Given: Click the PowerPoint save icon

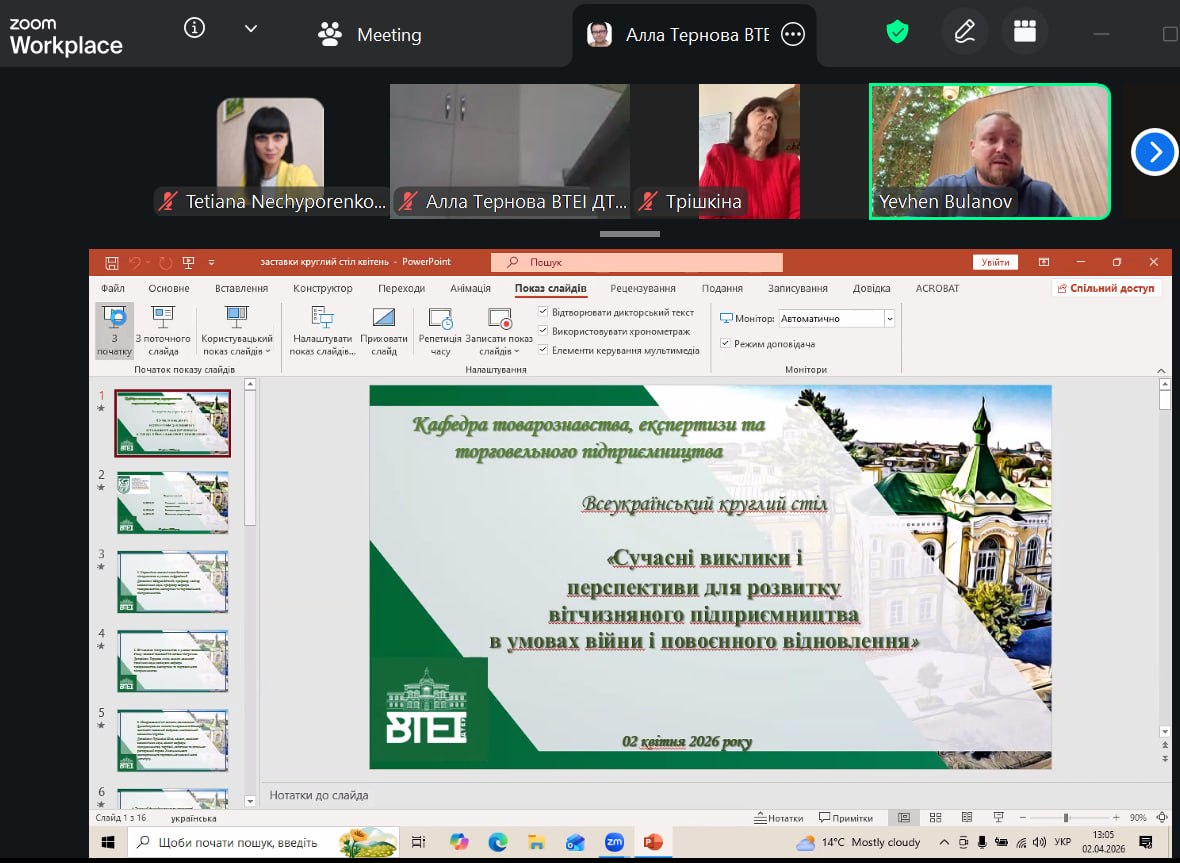Looking at the screenshot, I should (112, 262).
